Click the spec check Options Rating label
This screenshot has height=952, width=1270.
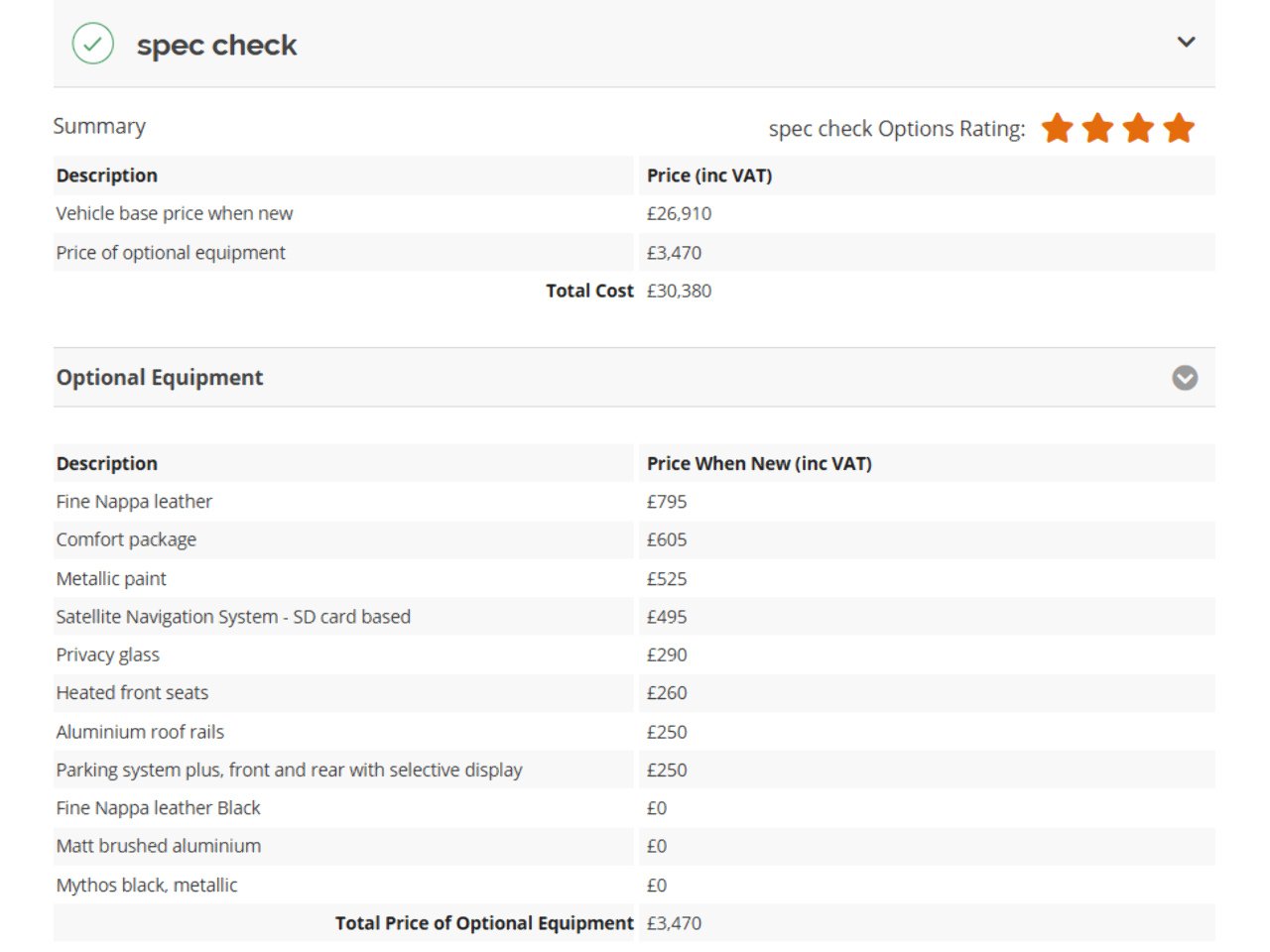pyautogui.click(x=896, y=129)
